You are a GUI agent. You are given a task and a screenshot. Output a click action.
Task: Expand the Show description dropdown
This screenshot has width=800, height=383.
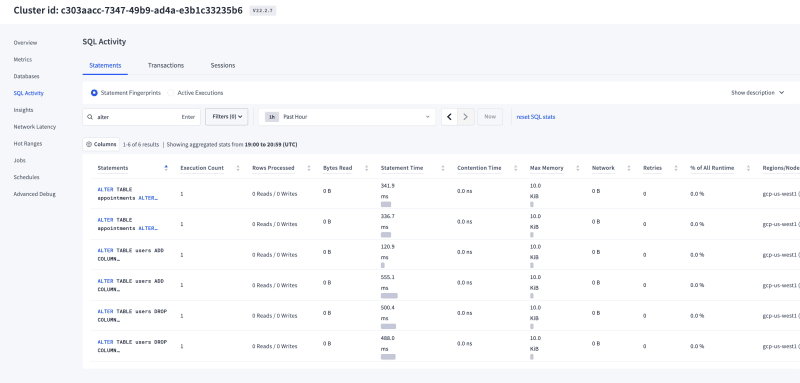(758, 93)
